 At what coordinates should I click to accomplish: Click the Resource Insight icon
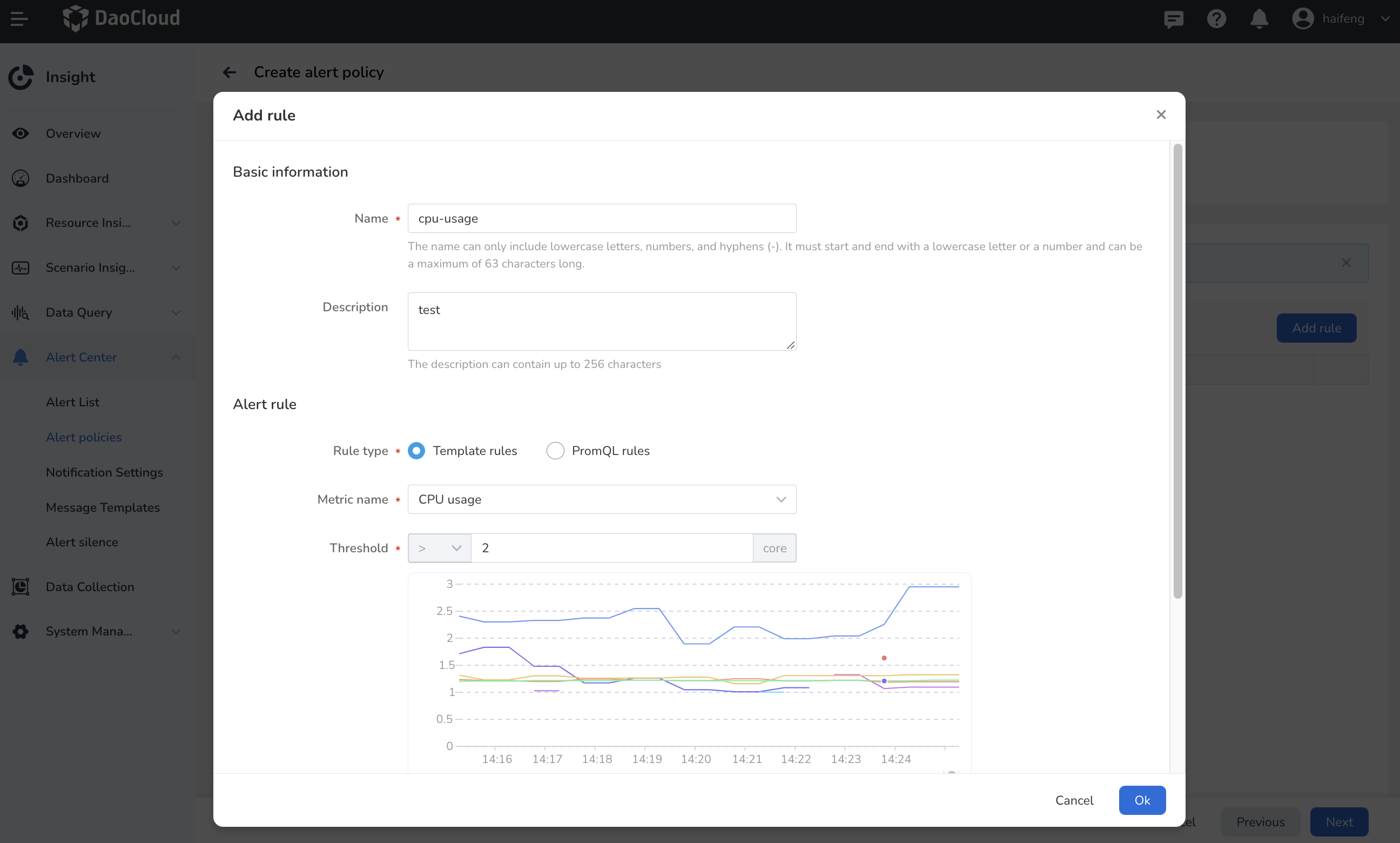tap(21, 223)
